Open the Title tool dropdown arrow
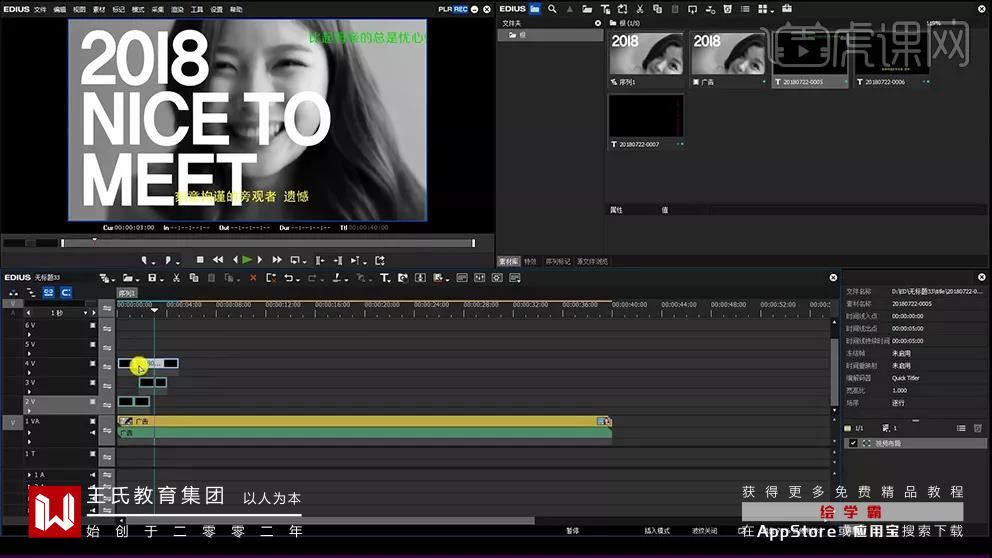This screenshot has width=992, height=558. 390,280
